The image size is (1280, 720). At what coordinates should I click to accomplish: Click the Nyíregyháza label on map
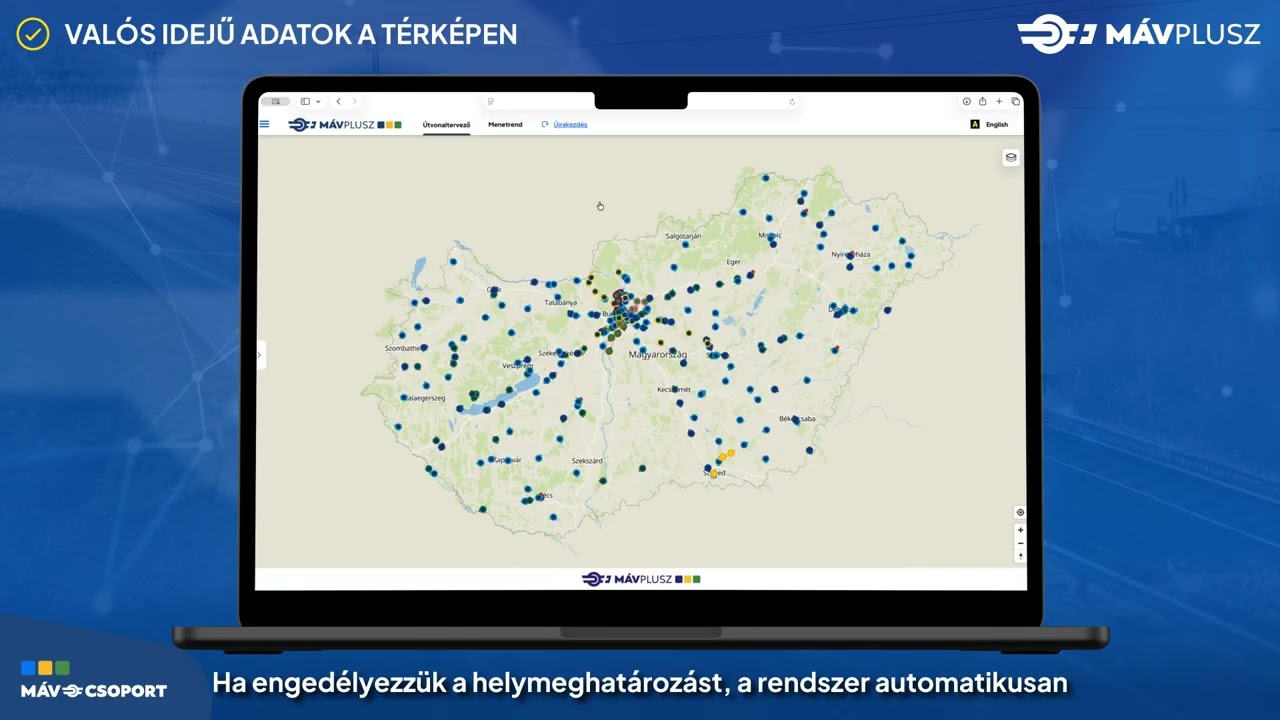[851, 254]
